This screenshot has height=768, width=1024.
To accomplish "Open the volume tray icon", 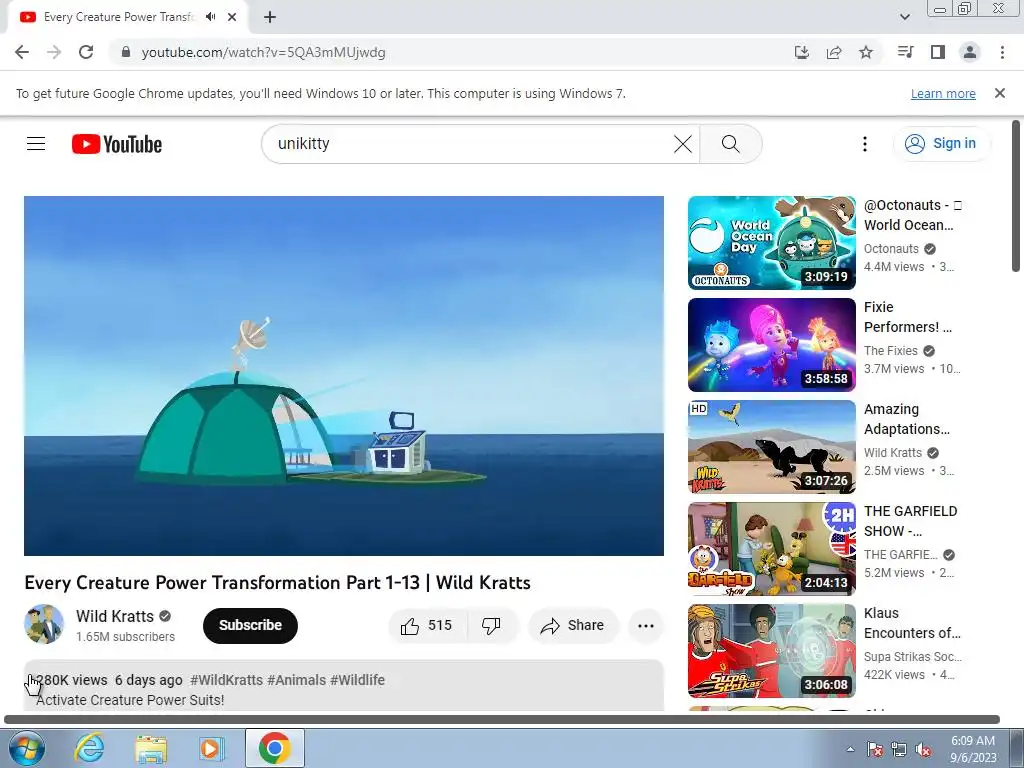I will [923, 749].
